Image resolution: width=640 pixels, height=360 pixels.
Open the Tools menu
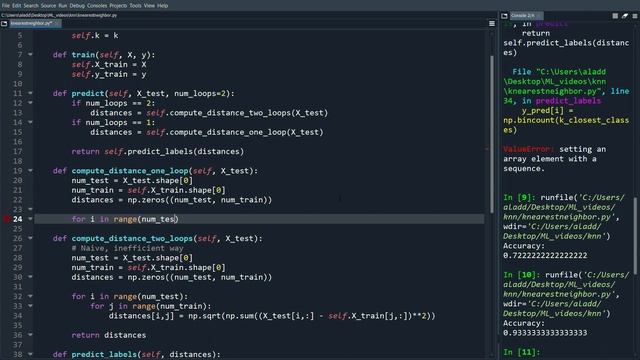tap(135, 6)
